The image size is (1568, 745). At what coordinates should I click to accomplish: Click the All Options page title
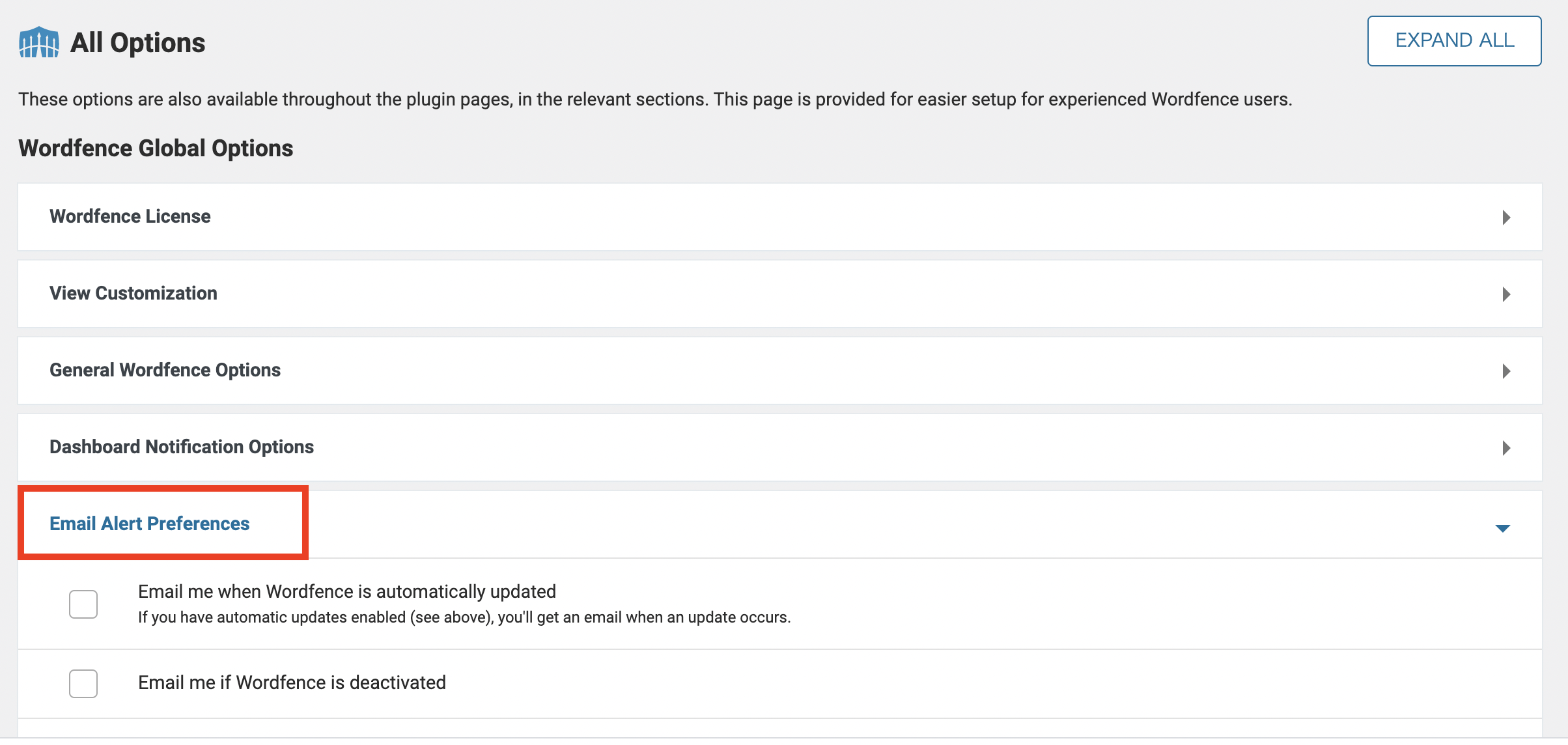tap(137, 43)
